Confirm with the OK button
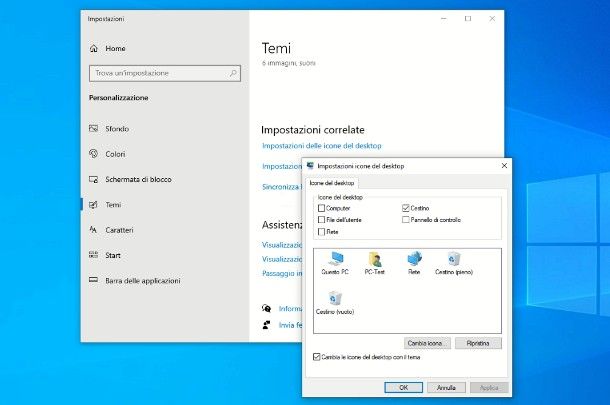610x405 pixels. pyautogui.click(x=403, y=387)
